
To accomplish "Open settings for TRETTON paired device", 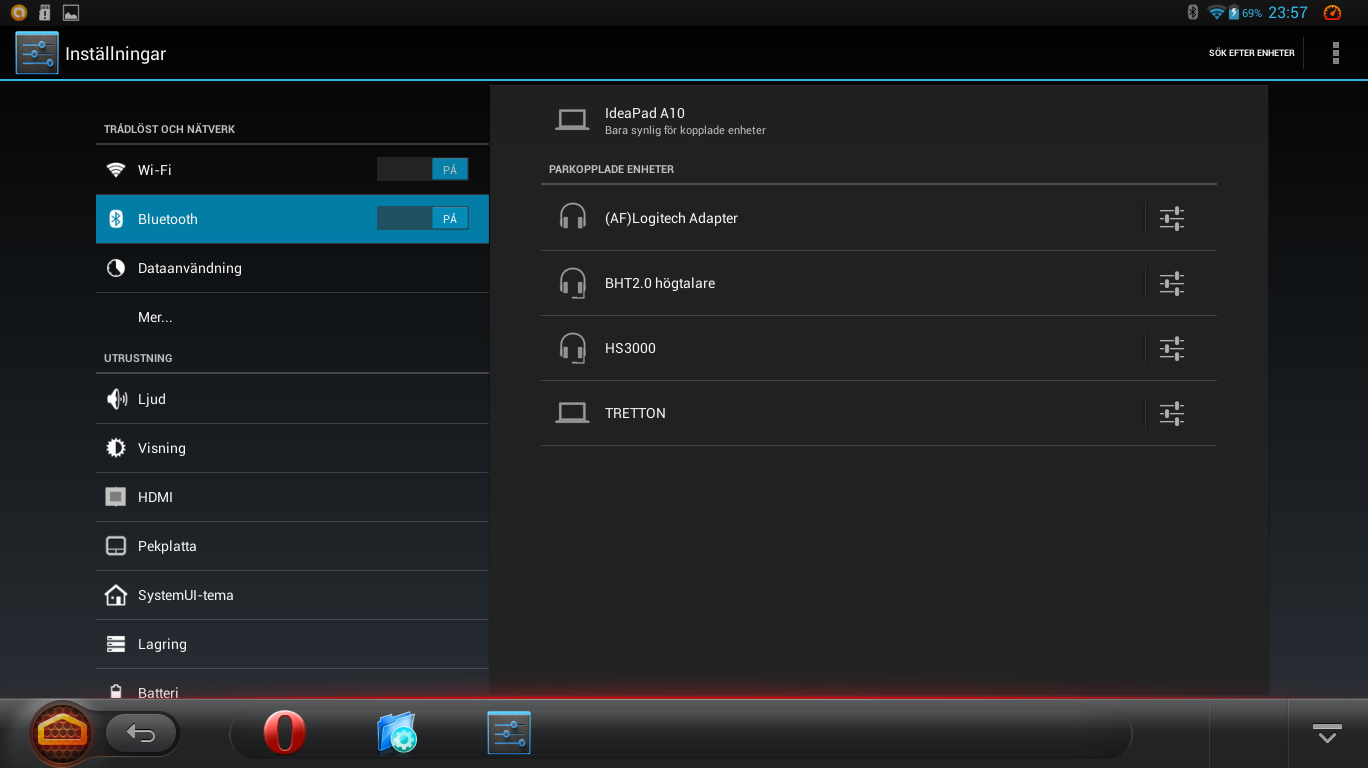I will (x=1172, y=413).
